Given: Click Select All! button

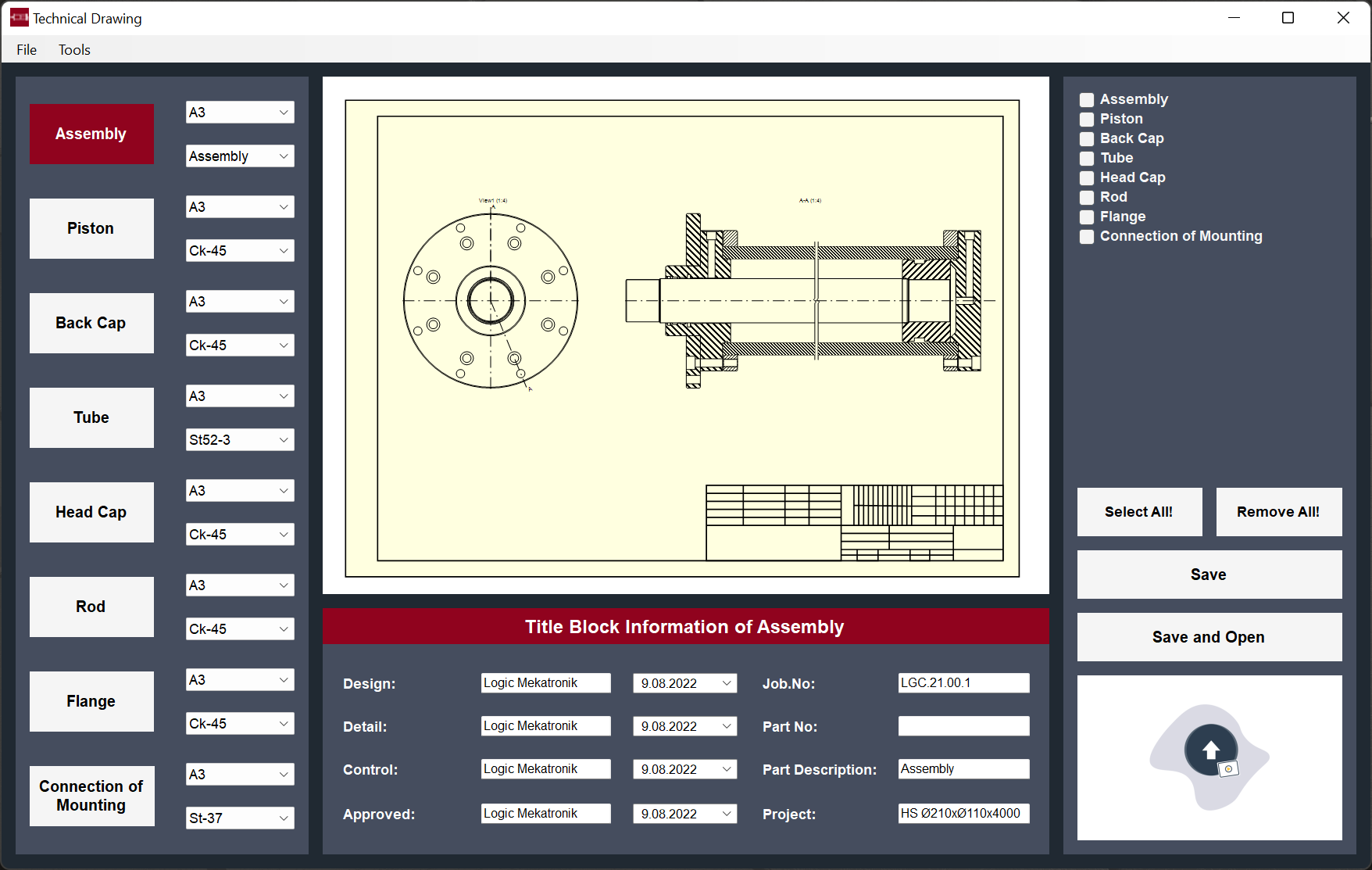Looking at the screenshot, I should 1139,512.
